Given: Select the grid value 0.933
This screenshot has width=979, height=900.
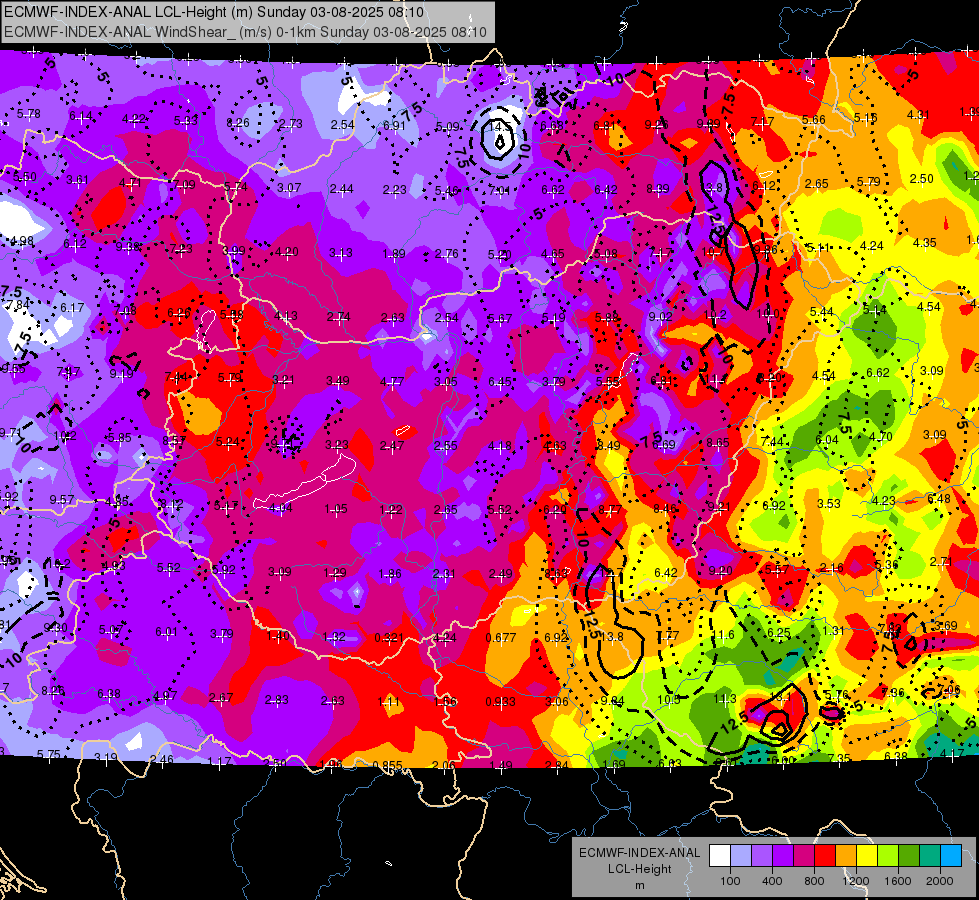Looking at the screenshot, I should pyautogui.click(x=501, y=701).
